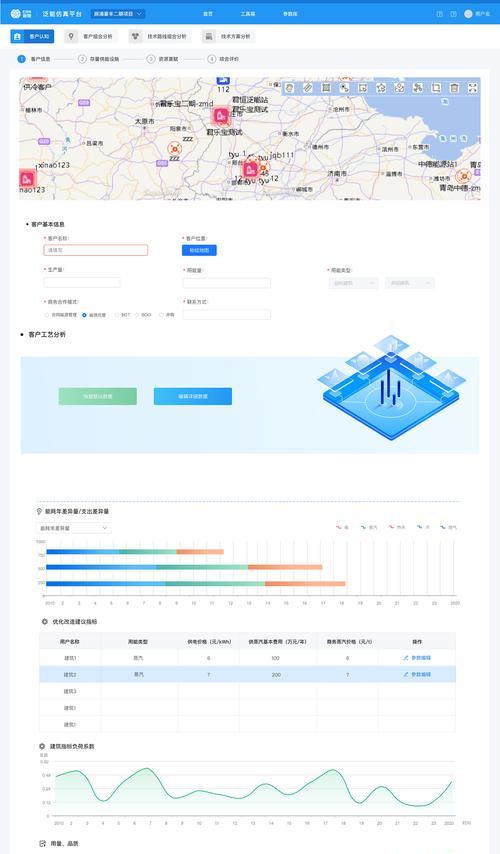Select the ruler measure tool on map
Screen dimensions: 500x854
[308, 88]
